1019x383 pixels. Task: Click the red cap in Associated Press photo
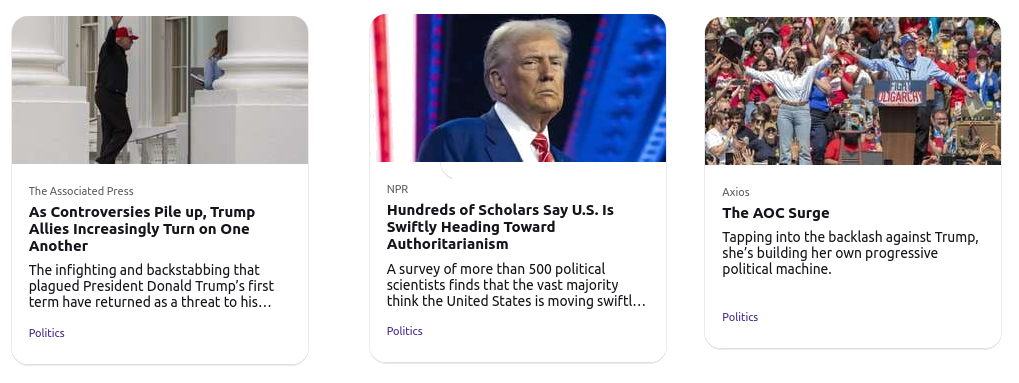[126, 33]
